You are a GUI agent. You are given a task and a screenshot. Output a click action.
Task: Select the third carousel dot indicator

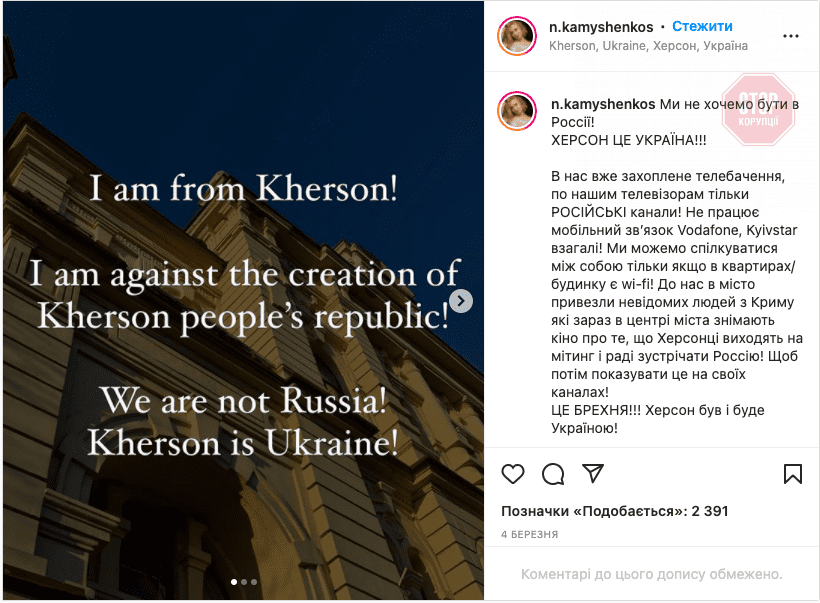tap(254, 581)
